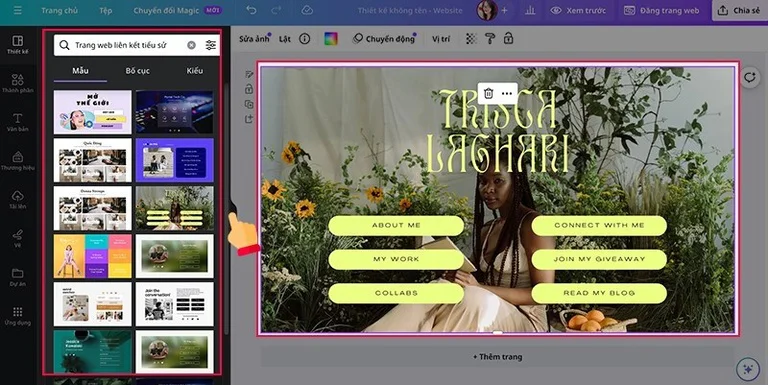Delete element with trash icon
Image resolution: width=768 pixels, height=385 pixels.
[x=488, y=93]
